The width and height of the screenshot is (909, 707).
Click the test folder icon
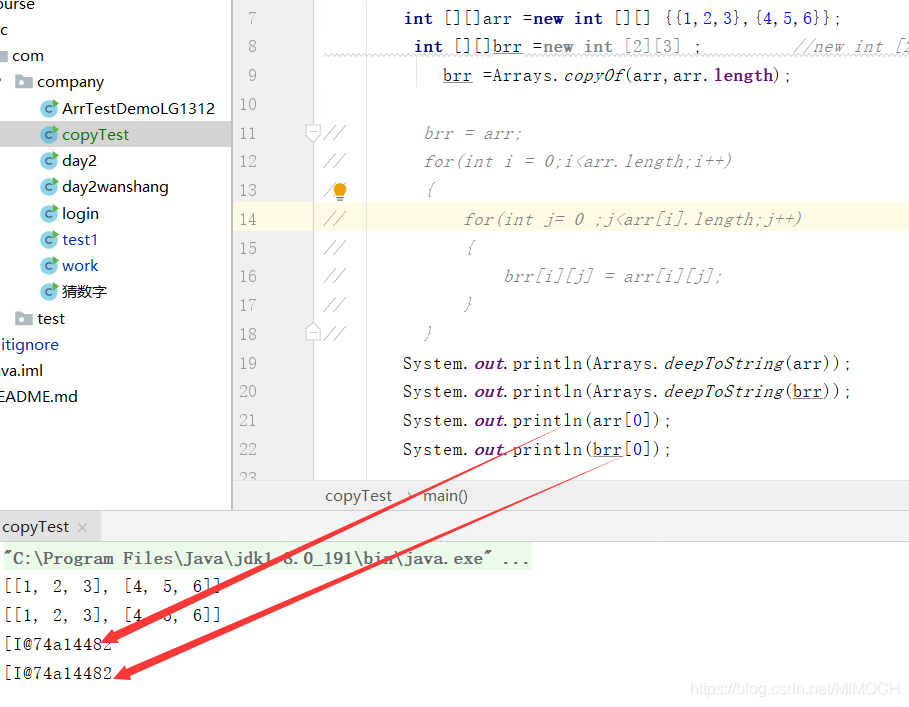24,319
